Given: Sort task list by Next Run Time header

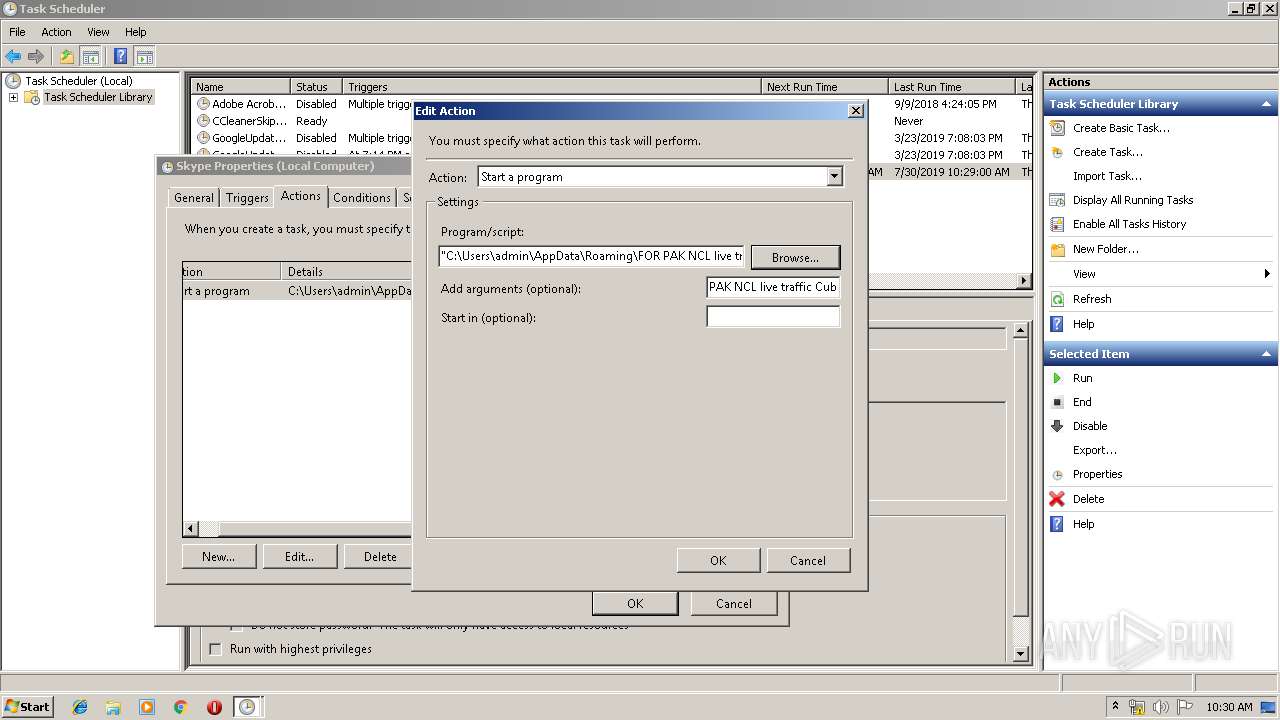Looking at the screenshot, I should click(825, 87).
